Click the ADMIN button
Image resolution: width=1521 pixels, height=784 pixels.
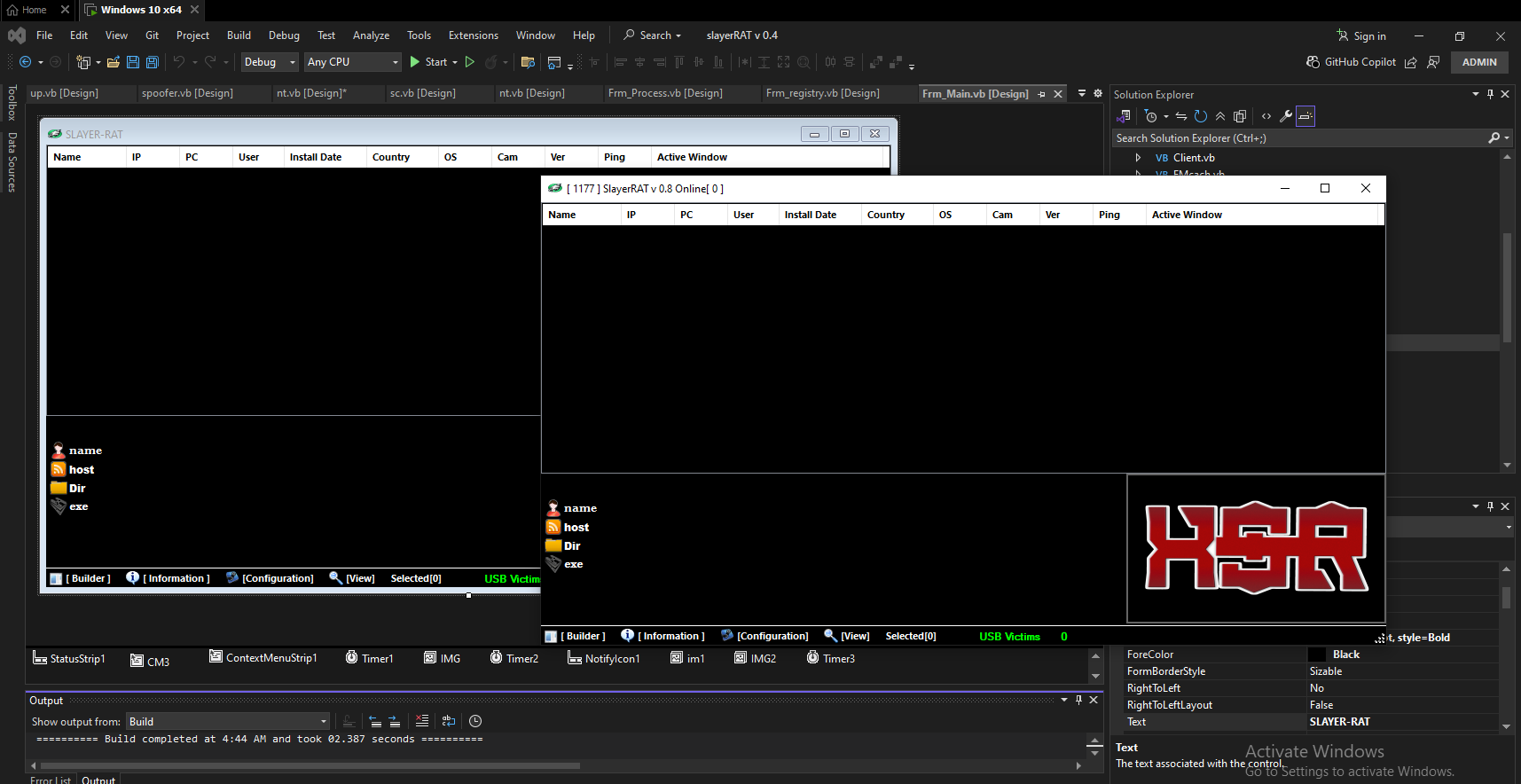pyautogui.click(x=1479, y=62)
